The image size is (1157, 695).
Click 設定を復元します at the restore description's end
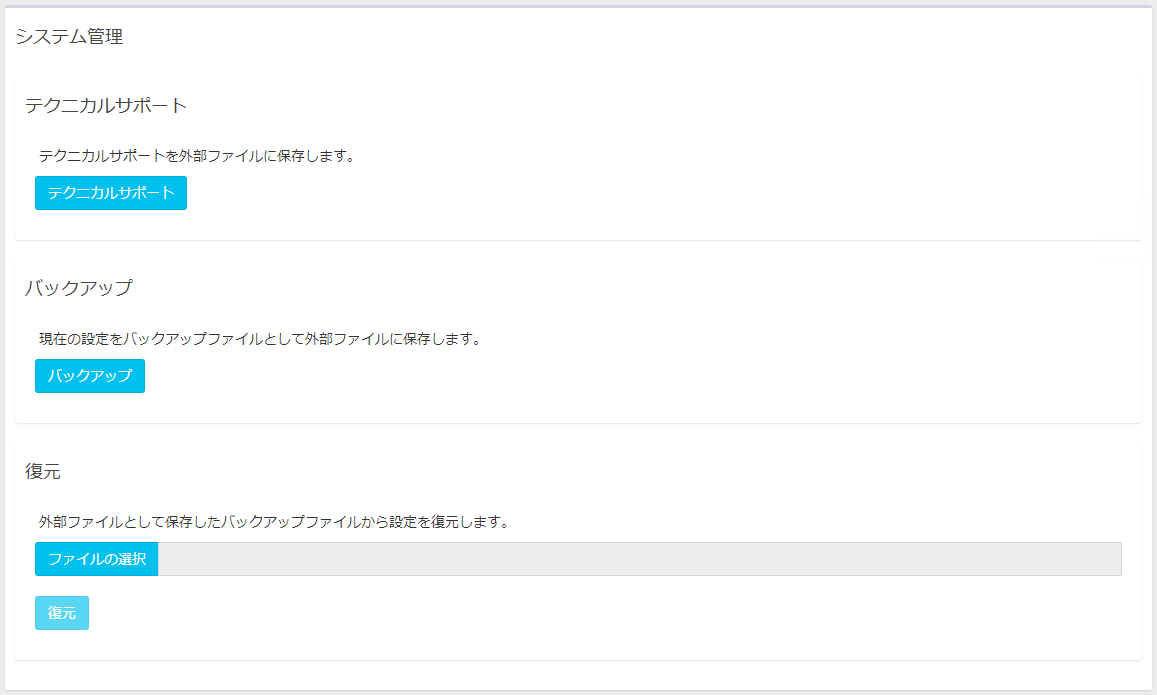[x=460, y=522]
